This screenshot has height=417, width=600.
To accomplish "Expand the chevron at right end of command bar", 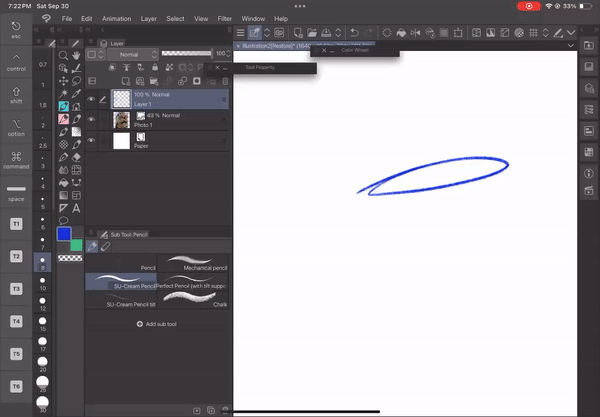I will 570,33.
